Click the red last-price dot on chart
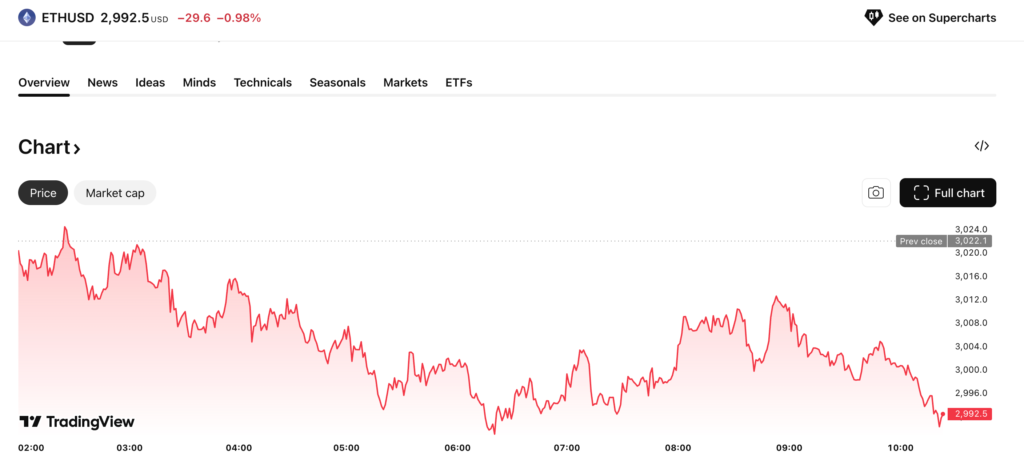Image resolution: width=1024 pixels, height=469 pixels. tap(943, 413)
